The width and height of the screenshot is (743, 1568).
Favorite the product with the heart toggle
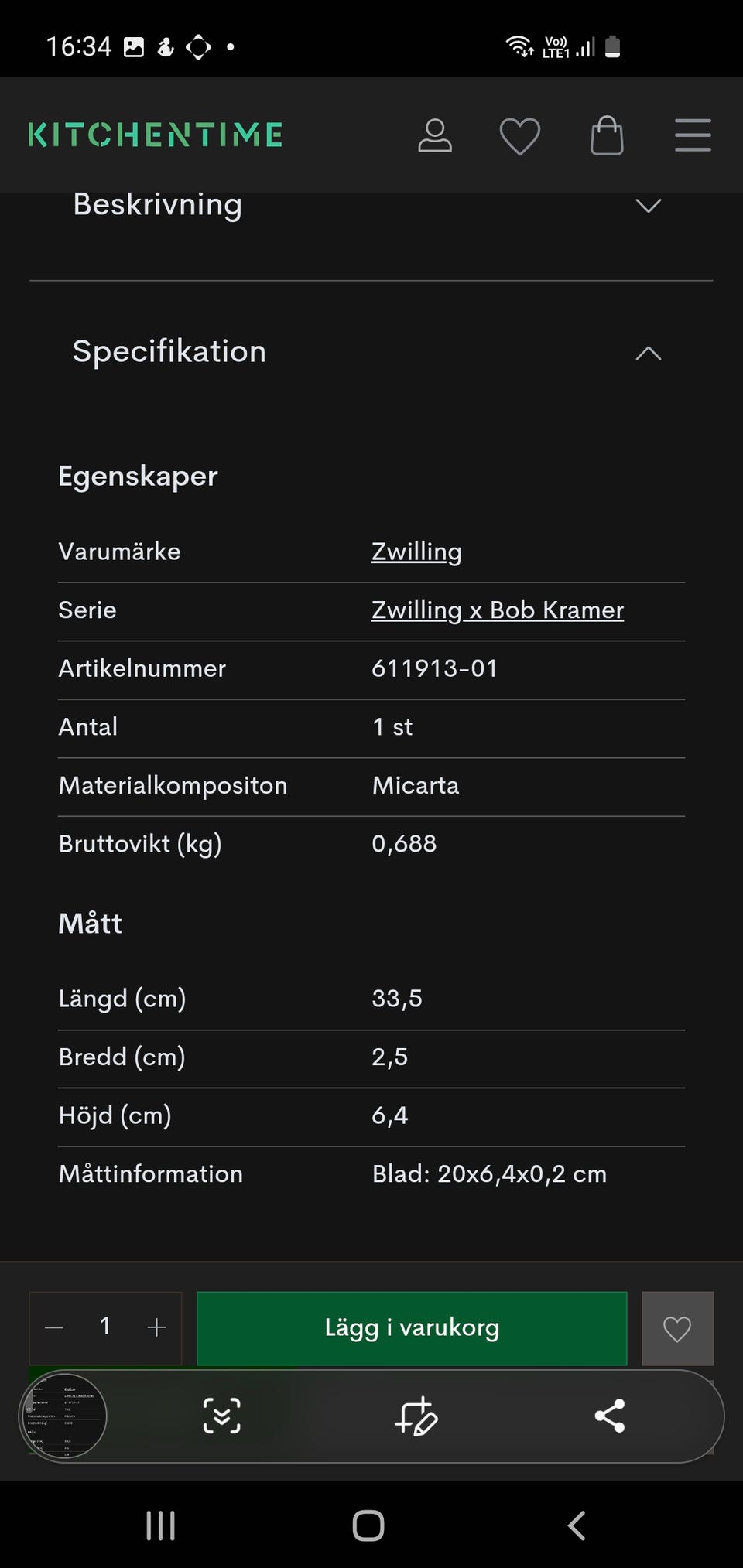(x=677, y=1328)
